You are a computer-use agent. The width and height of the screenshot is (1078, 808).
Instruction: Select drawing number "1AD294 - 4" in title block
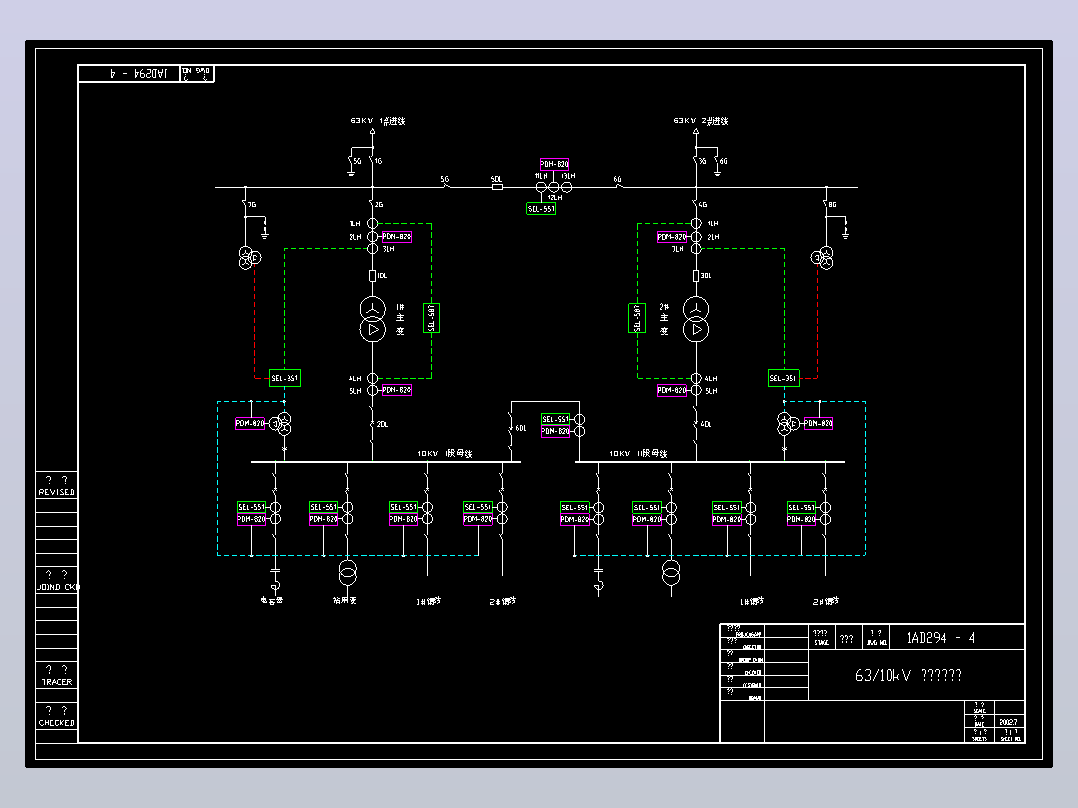[x=940, y=638]
